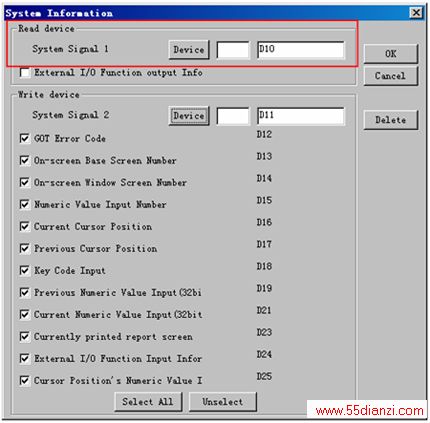Click Device button for System Signal 1
Screen dimensions: 430x423
189,50
